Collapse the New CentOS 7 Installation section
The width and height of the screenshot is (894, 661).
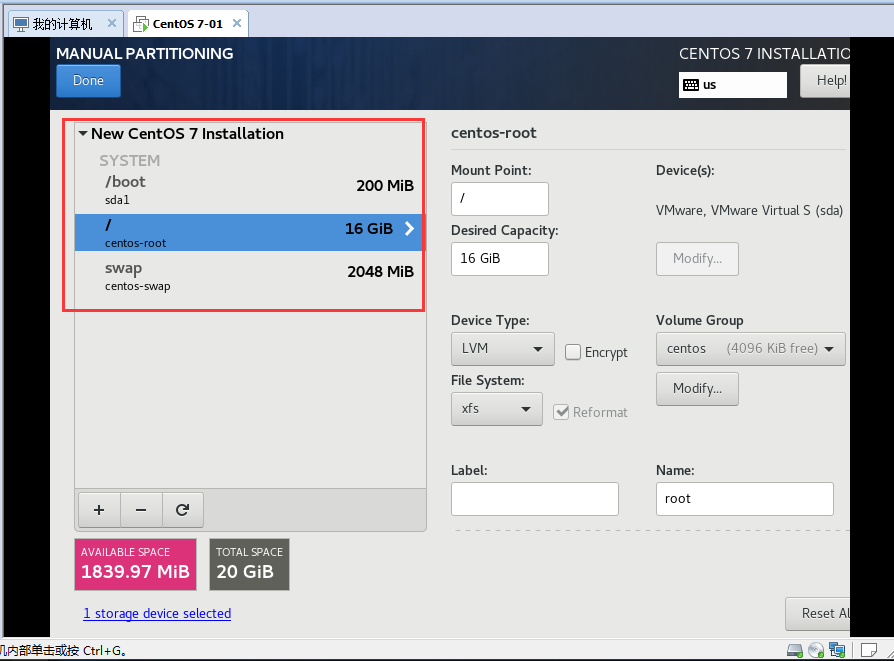(x=83, y=133)
